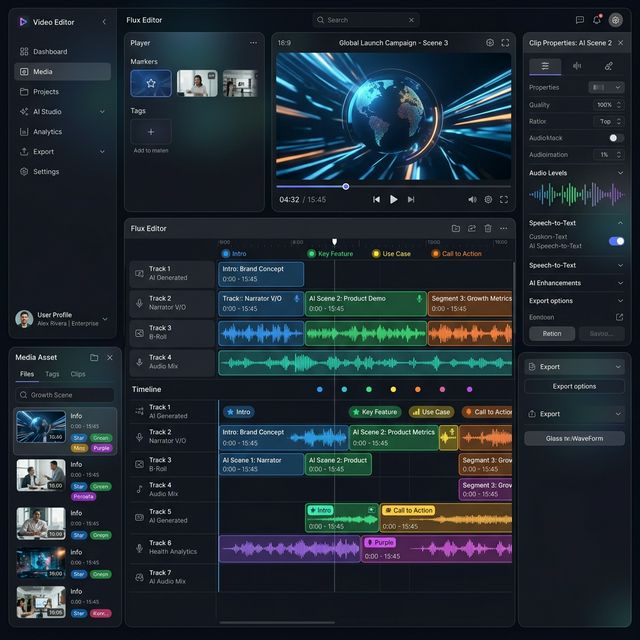Expand the AI Enhancements section
The height and width of the screenshot is (640, 640).
pyautogui.click(x=621, y=283)
